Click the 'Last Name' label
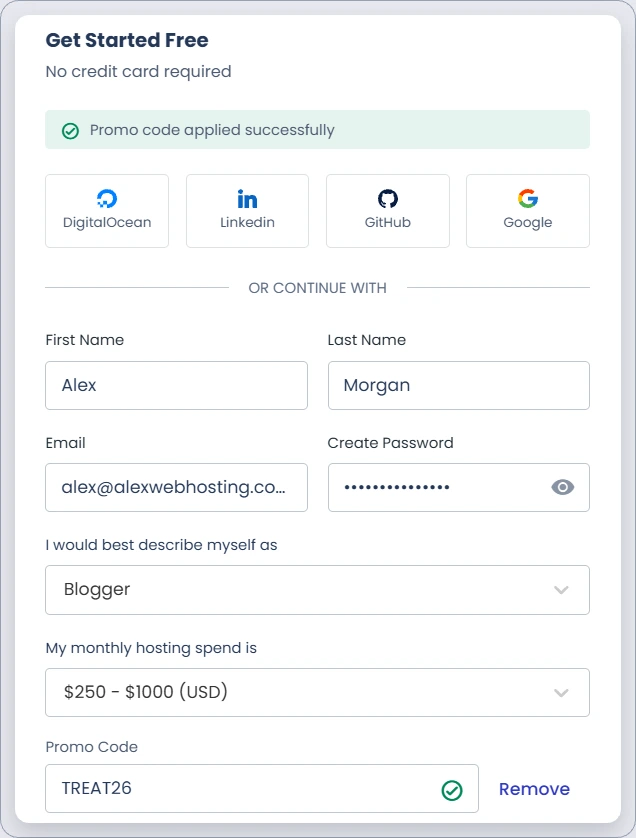Viewport: 636px width, 838px height. [367, 340]
